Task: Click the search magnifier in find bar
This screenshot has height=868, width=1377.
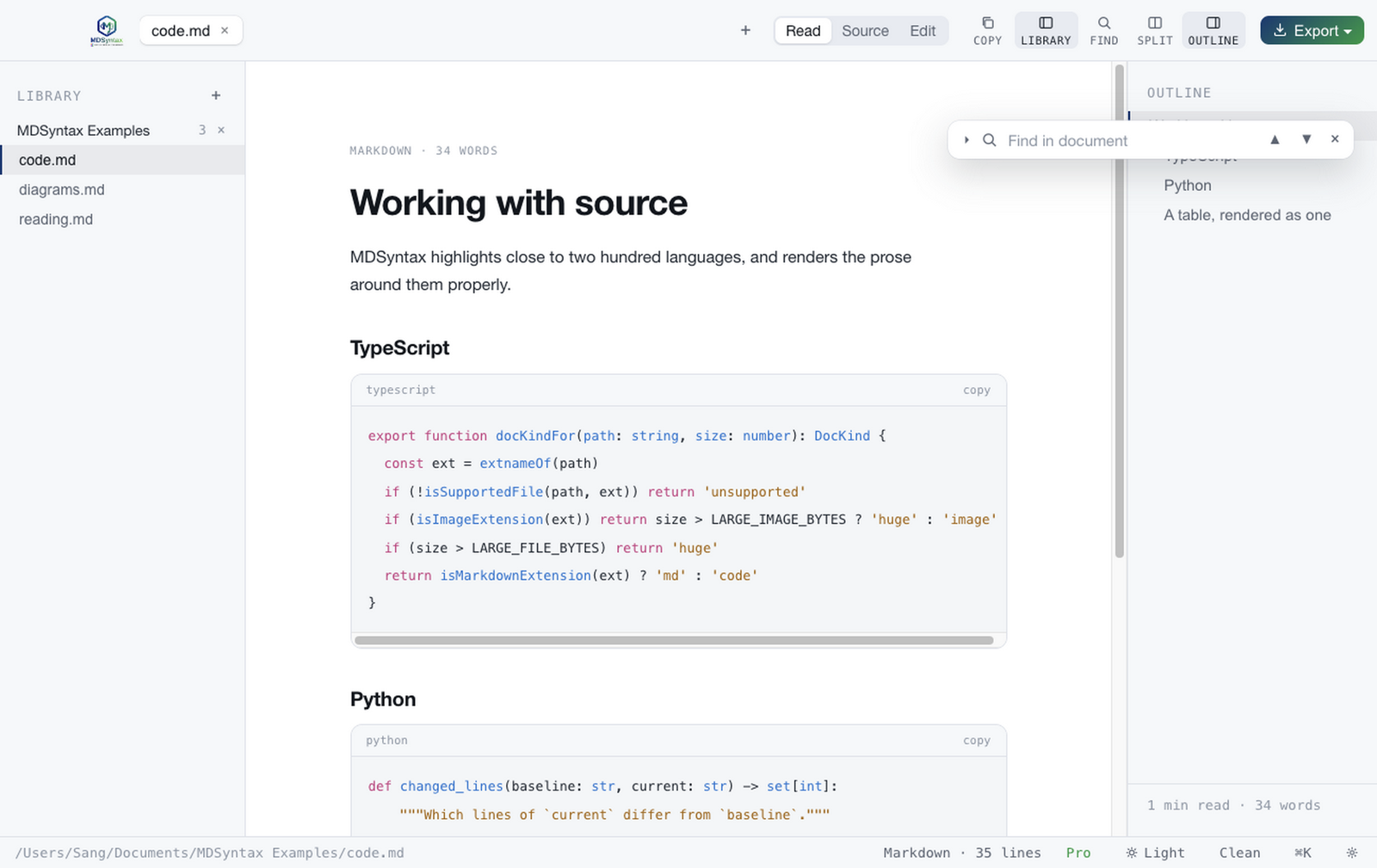Action: coord(990,140)
